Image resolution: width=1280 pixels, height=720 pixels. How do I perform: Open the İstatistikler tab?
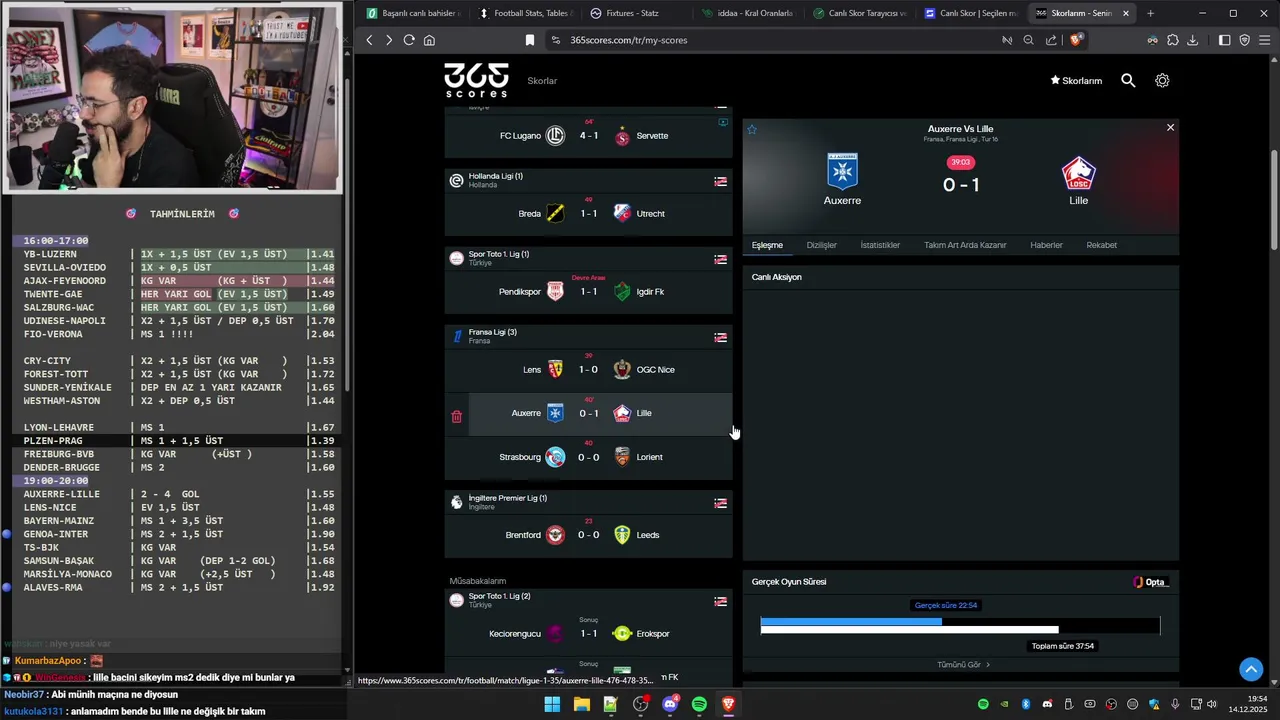pos(880,245)
